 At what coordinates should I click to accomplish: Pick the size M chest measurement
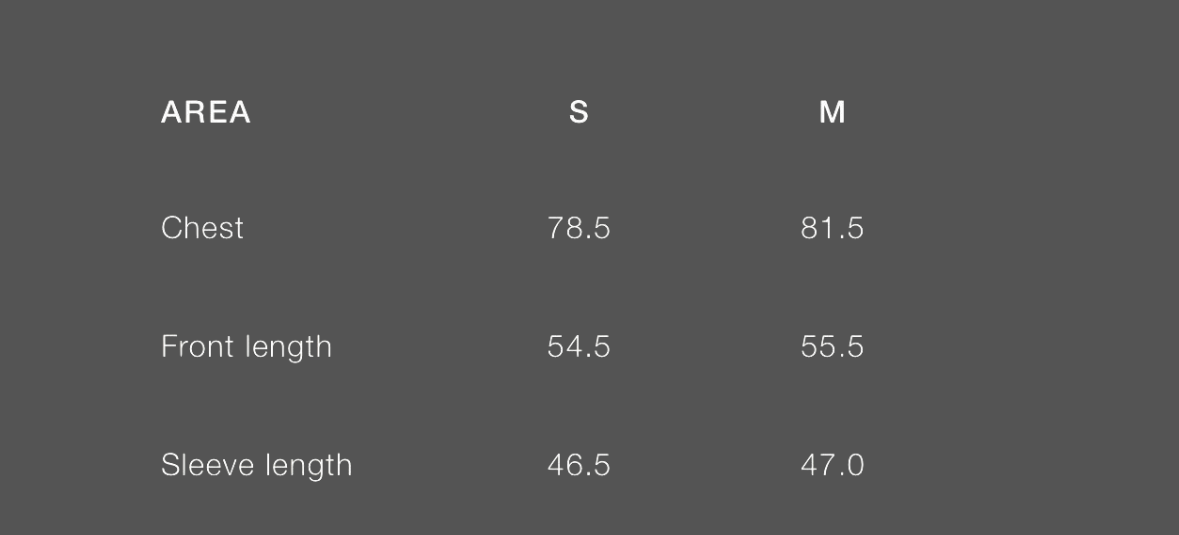(x=832, y=228)
